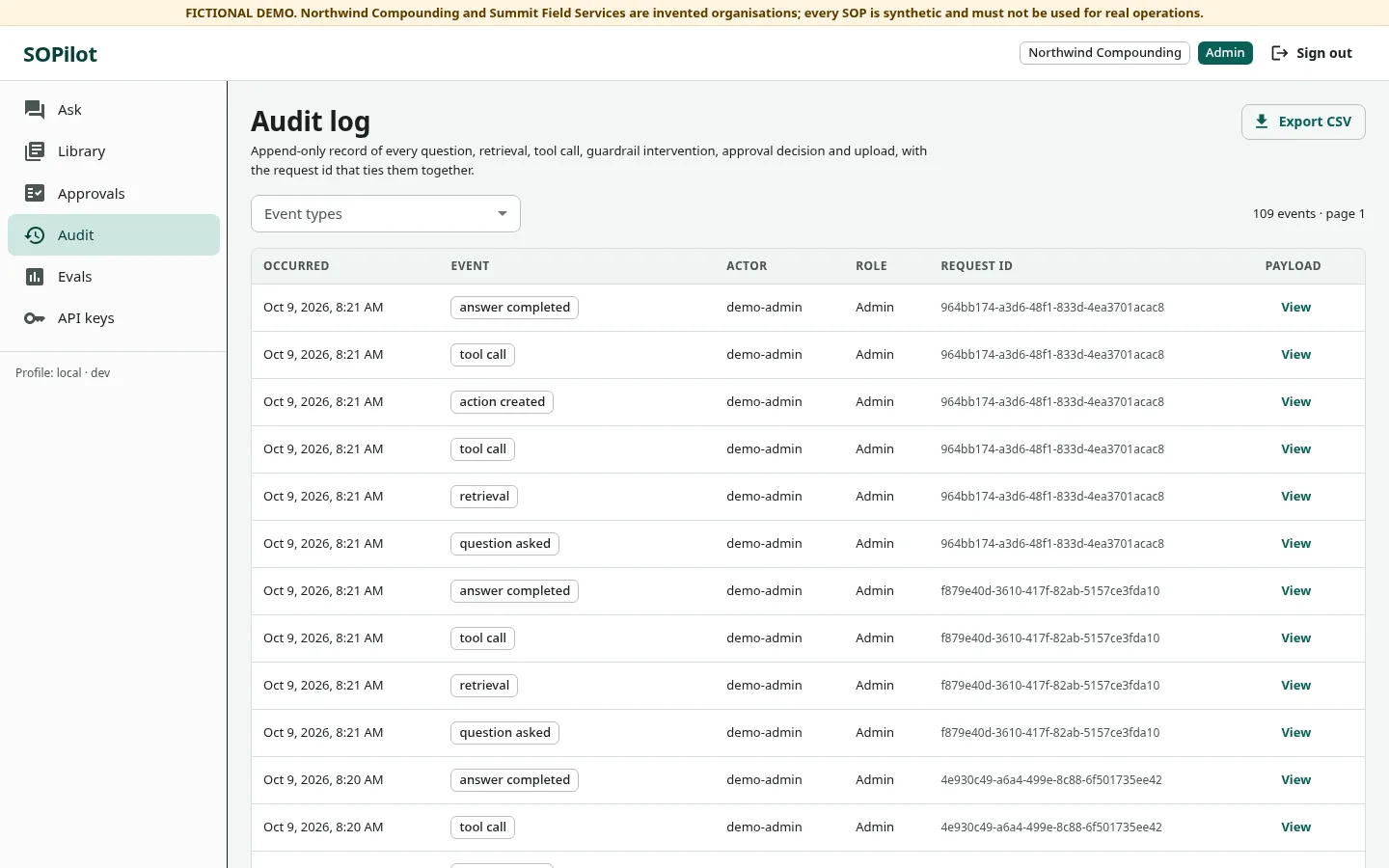
Task: Click the ACTOR column header
Action: 747,266
